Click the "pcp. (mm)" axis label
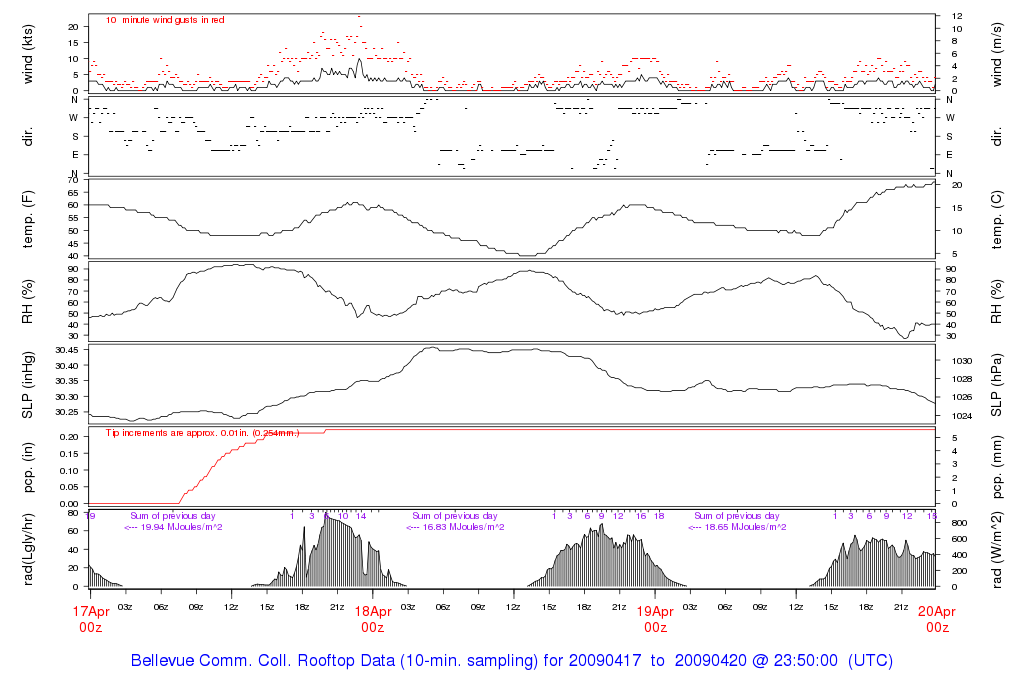The height and width of the screenshot is (700, 1024). 997,468
